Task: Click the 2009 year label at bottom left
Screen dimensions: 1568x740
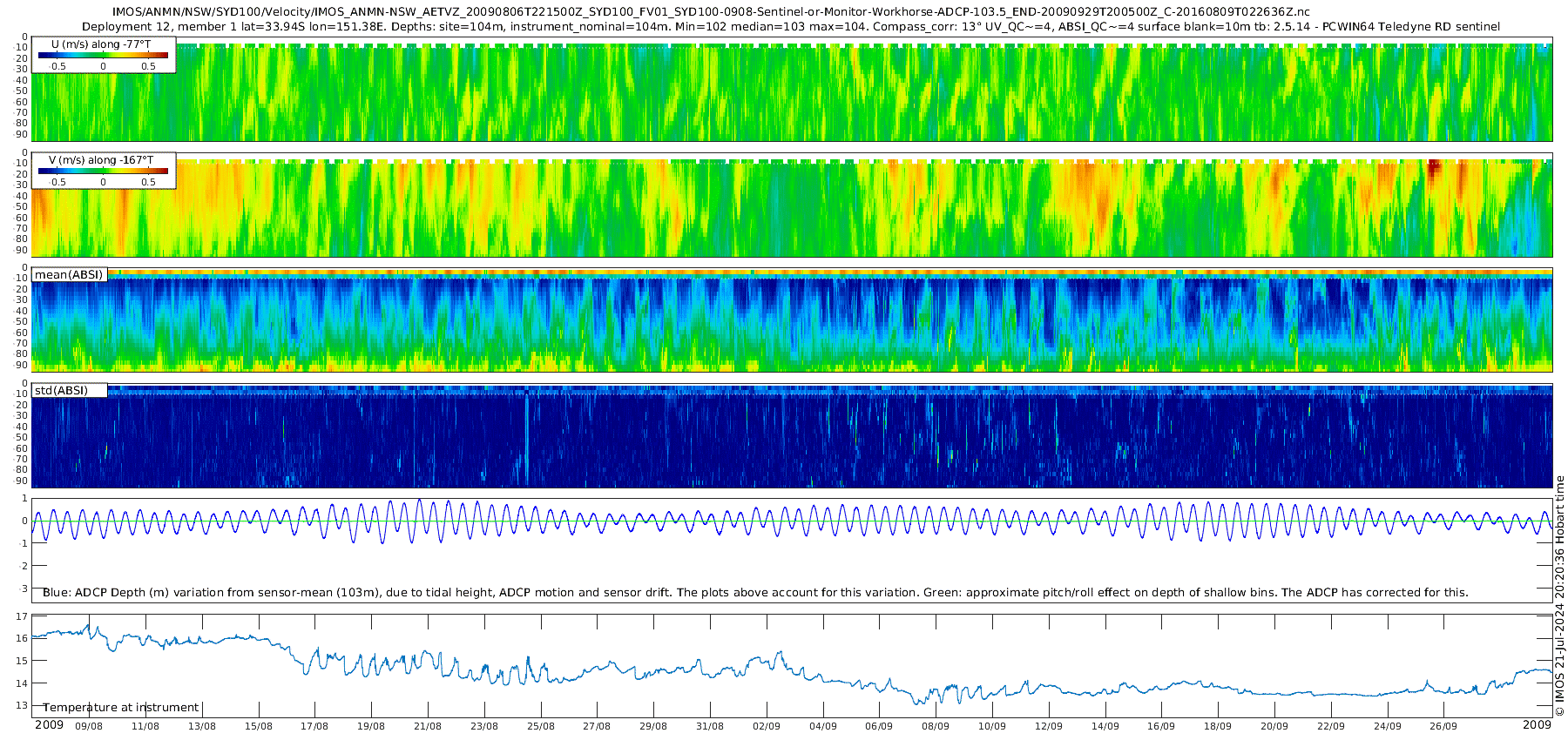Action: pyautogui.click(x=49, y=724)
